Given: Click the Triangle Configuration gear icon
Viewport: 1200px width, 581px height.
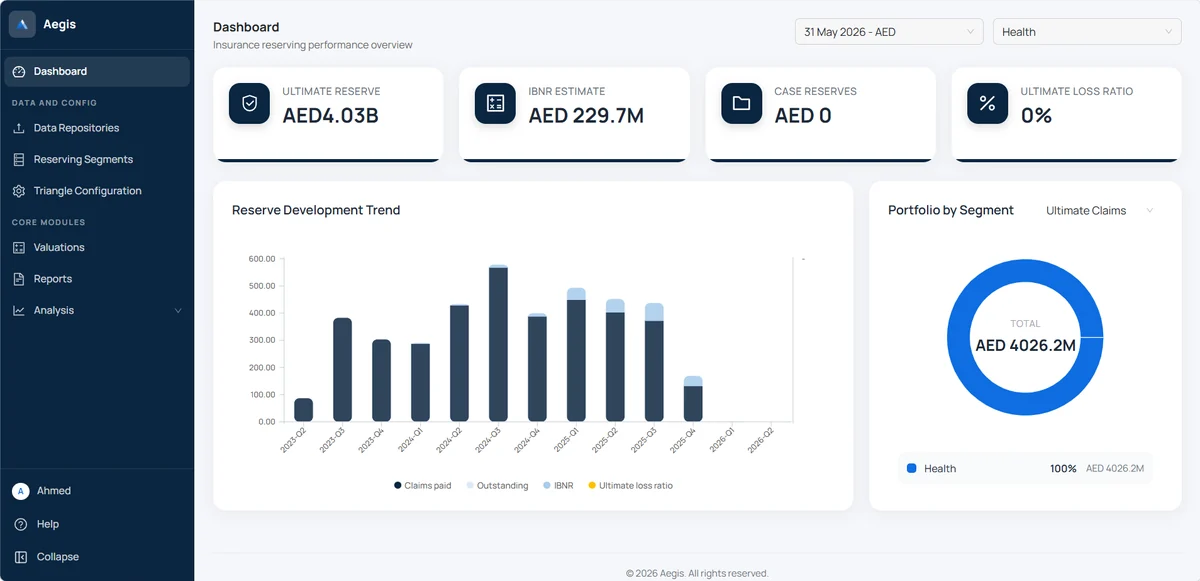Looking at the screenshot, I should [19, 191].
